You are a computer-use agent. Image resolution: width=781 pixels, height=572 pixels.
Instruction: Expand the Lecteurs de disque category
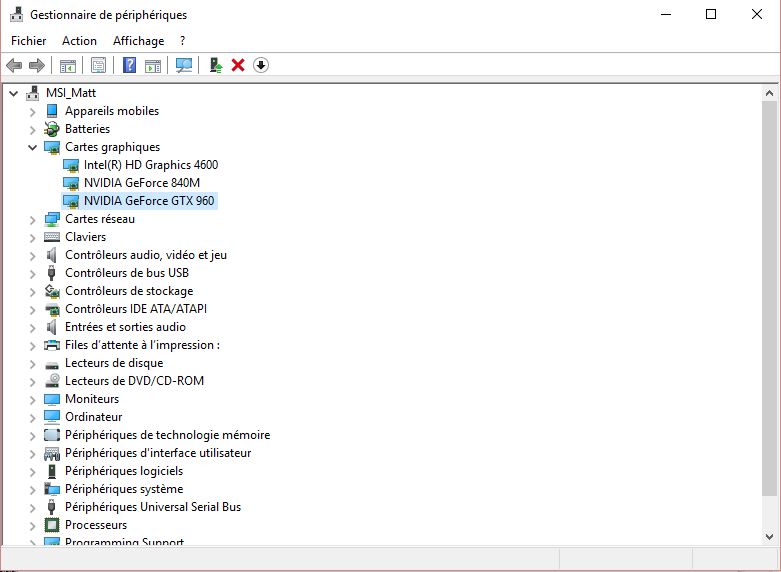(x=33, y=364)
